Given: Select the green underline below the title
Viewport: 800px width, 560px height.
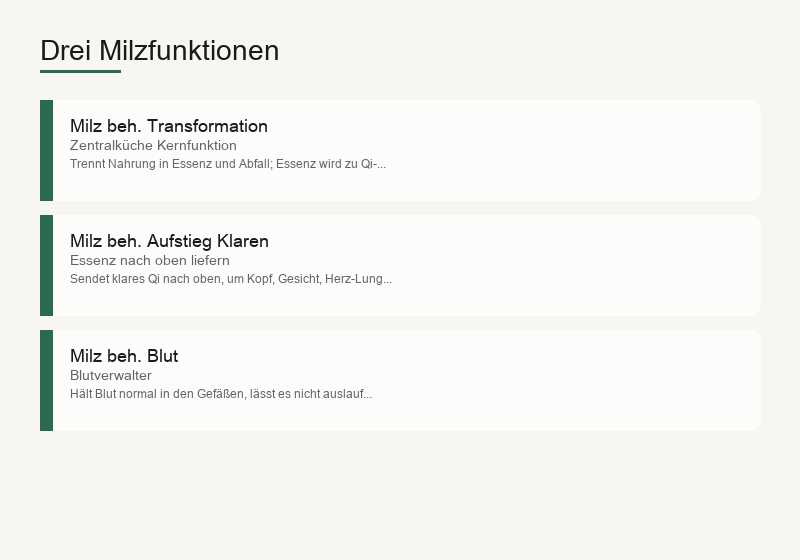Looking at the screenshot, I should pos(81,71).
